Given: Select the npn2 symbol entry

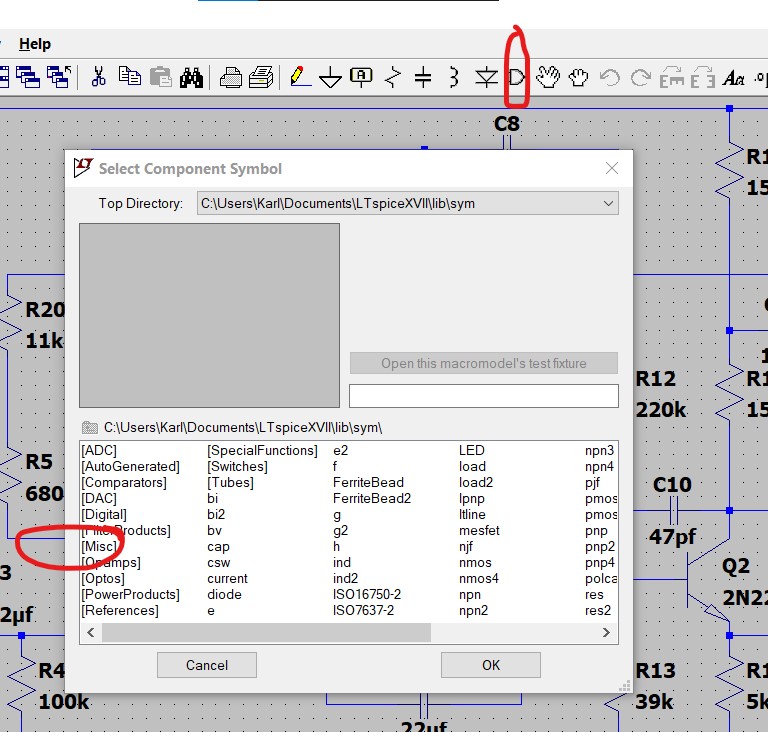Looking at the screenshot, I should (473, 610).
